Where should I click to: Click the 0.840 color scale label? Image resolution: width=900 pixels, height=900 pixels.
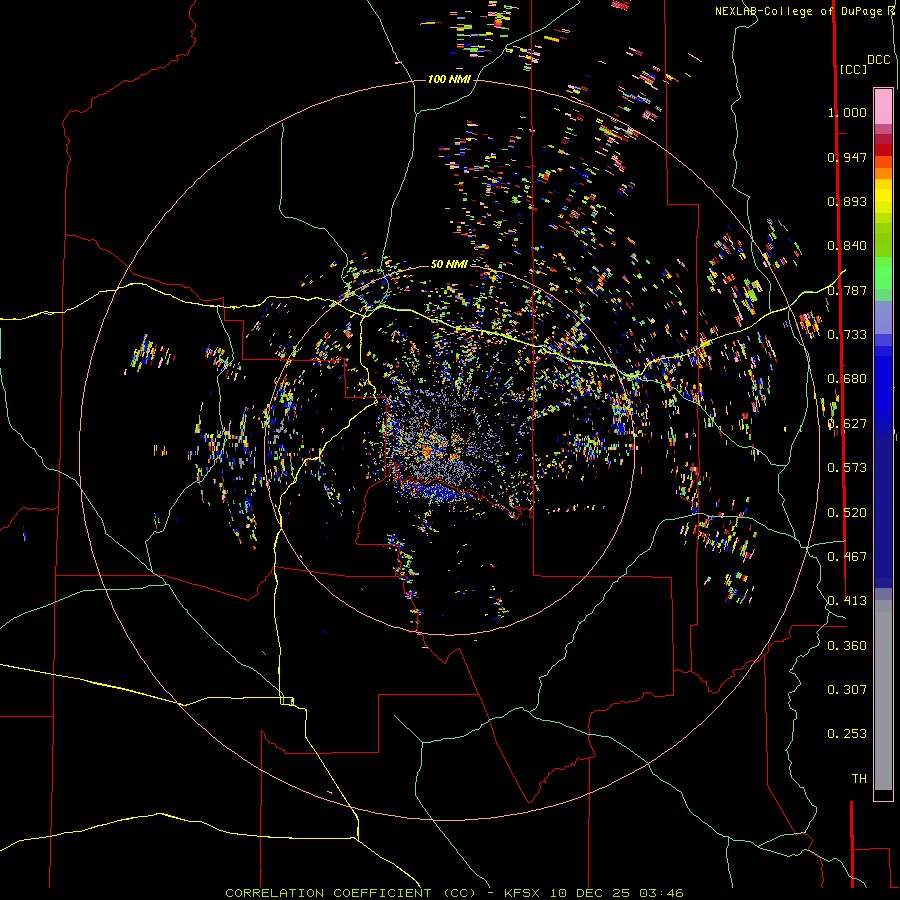tap(847, 246)
